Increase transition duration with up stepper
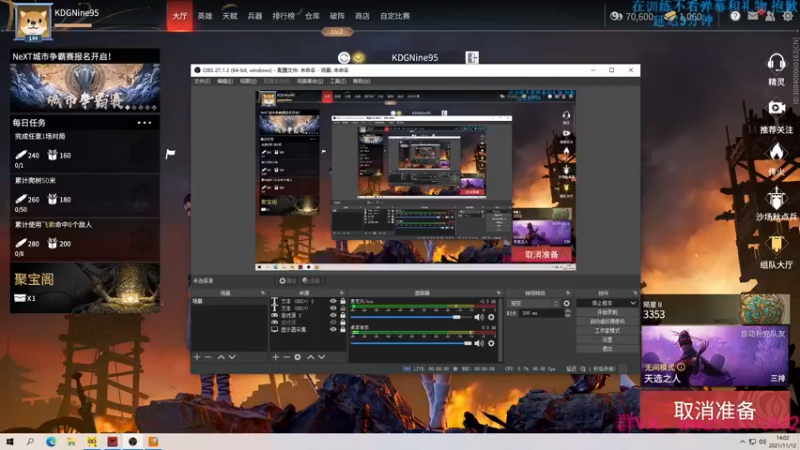 click(x=567, y=311)
